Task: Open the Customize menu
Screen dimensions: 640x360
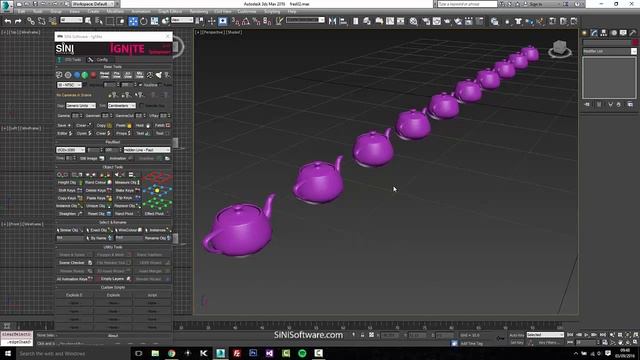Action: point(247,12)
